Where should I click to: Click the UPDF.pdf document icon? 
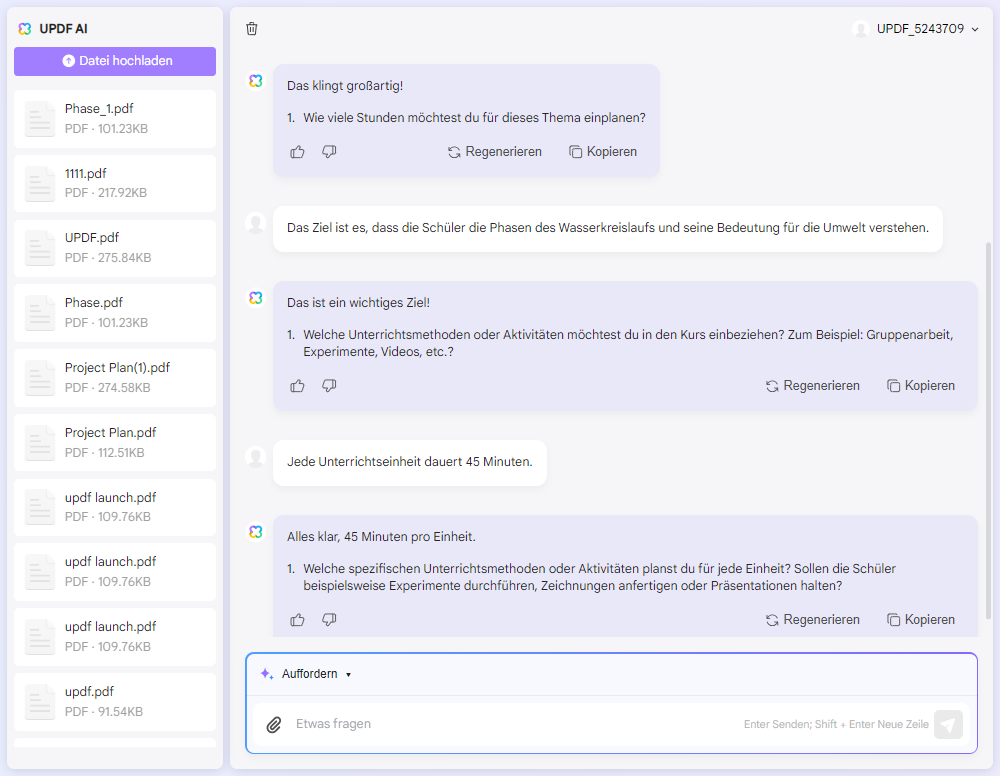point(40,248)
